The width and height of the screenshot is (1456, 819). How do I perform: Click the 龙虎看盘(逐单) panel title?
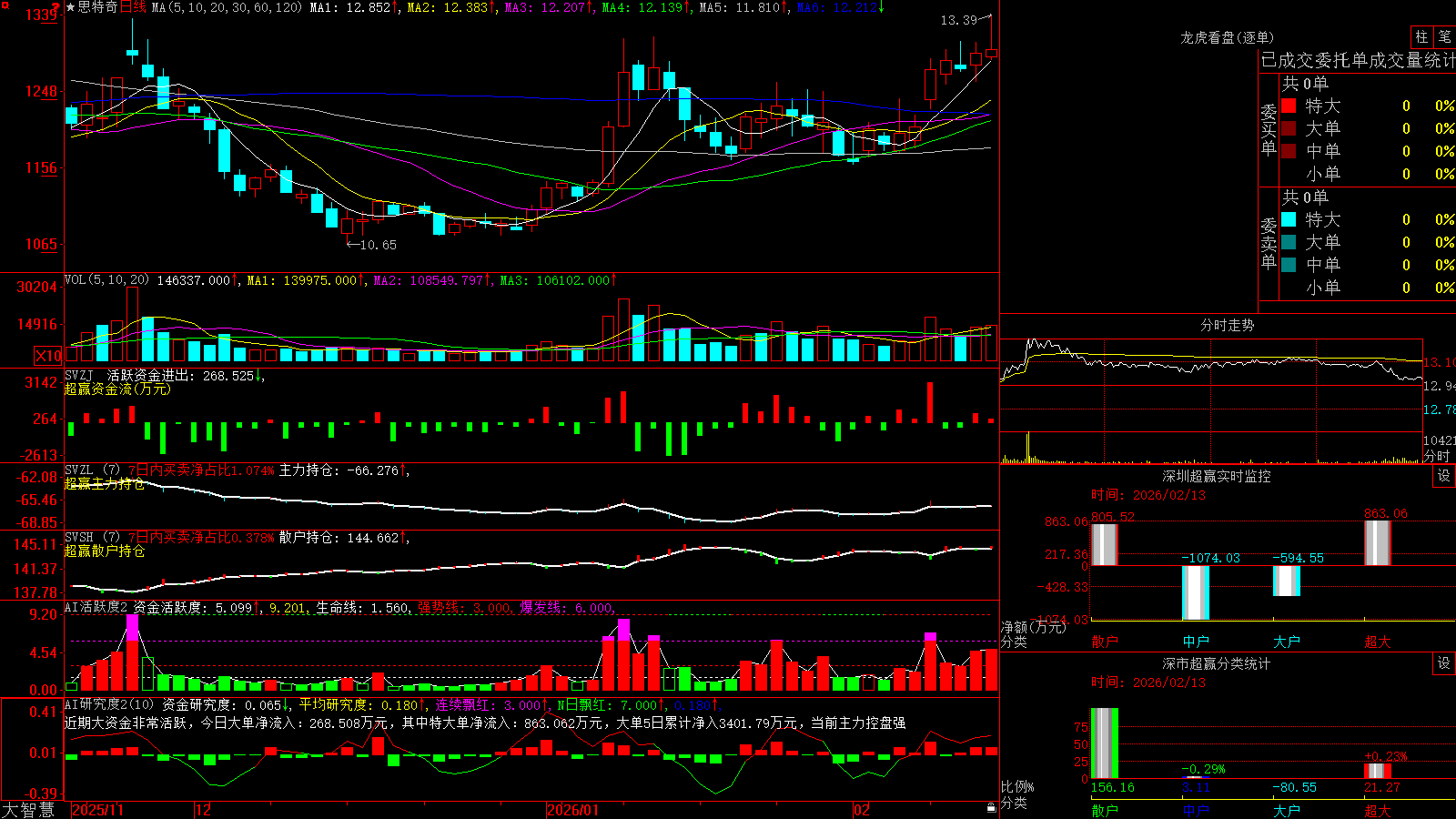[1227, 37]
